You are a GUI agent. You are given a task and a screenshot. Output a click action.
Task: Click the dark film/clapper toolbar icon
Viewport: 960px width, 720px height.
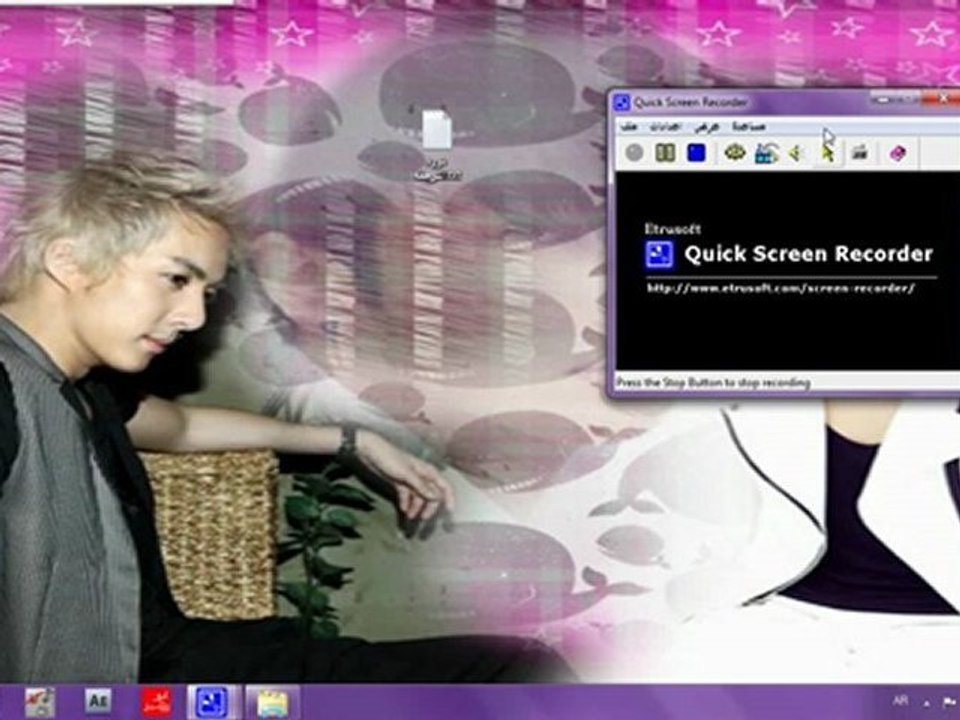tap(860, 152)
